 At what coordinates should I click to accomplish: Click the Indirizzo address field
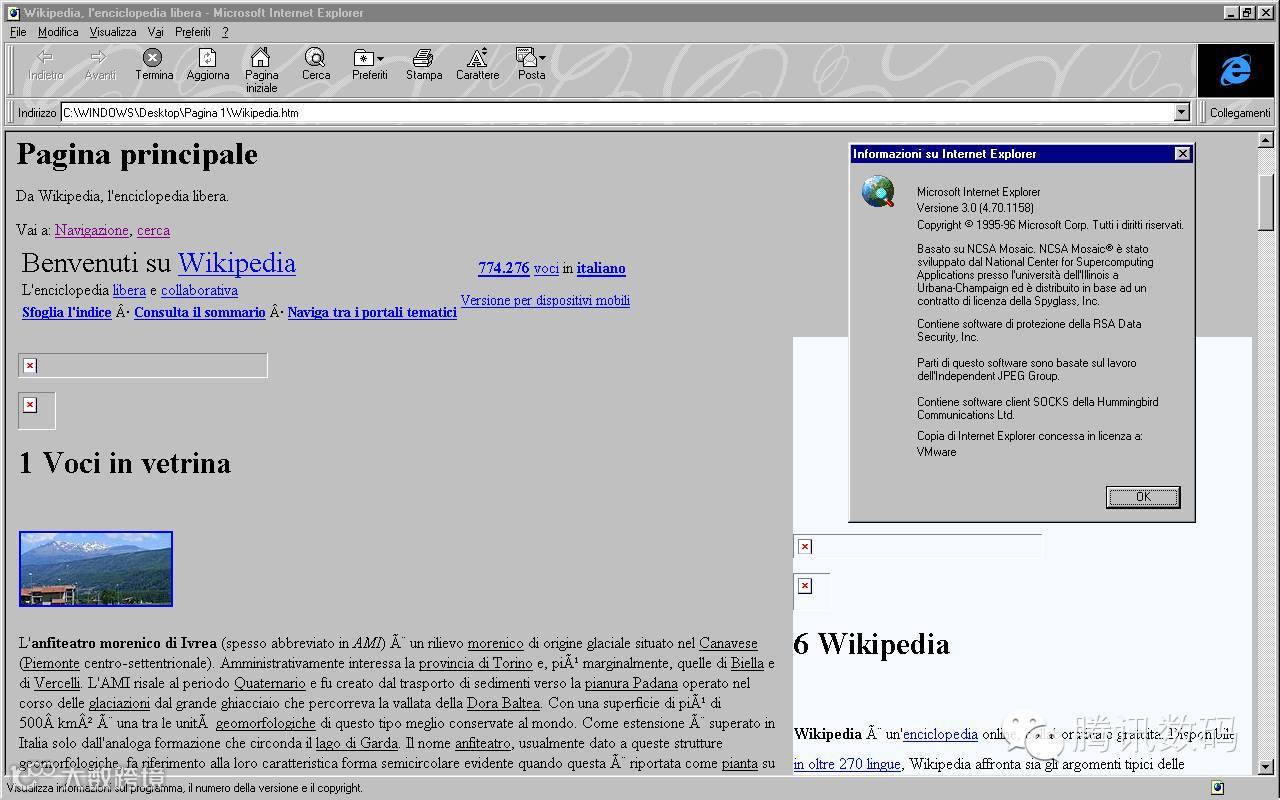pyautogui.click(x=617, y=113)
